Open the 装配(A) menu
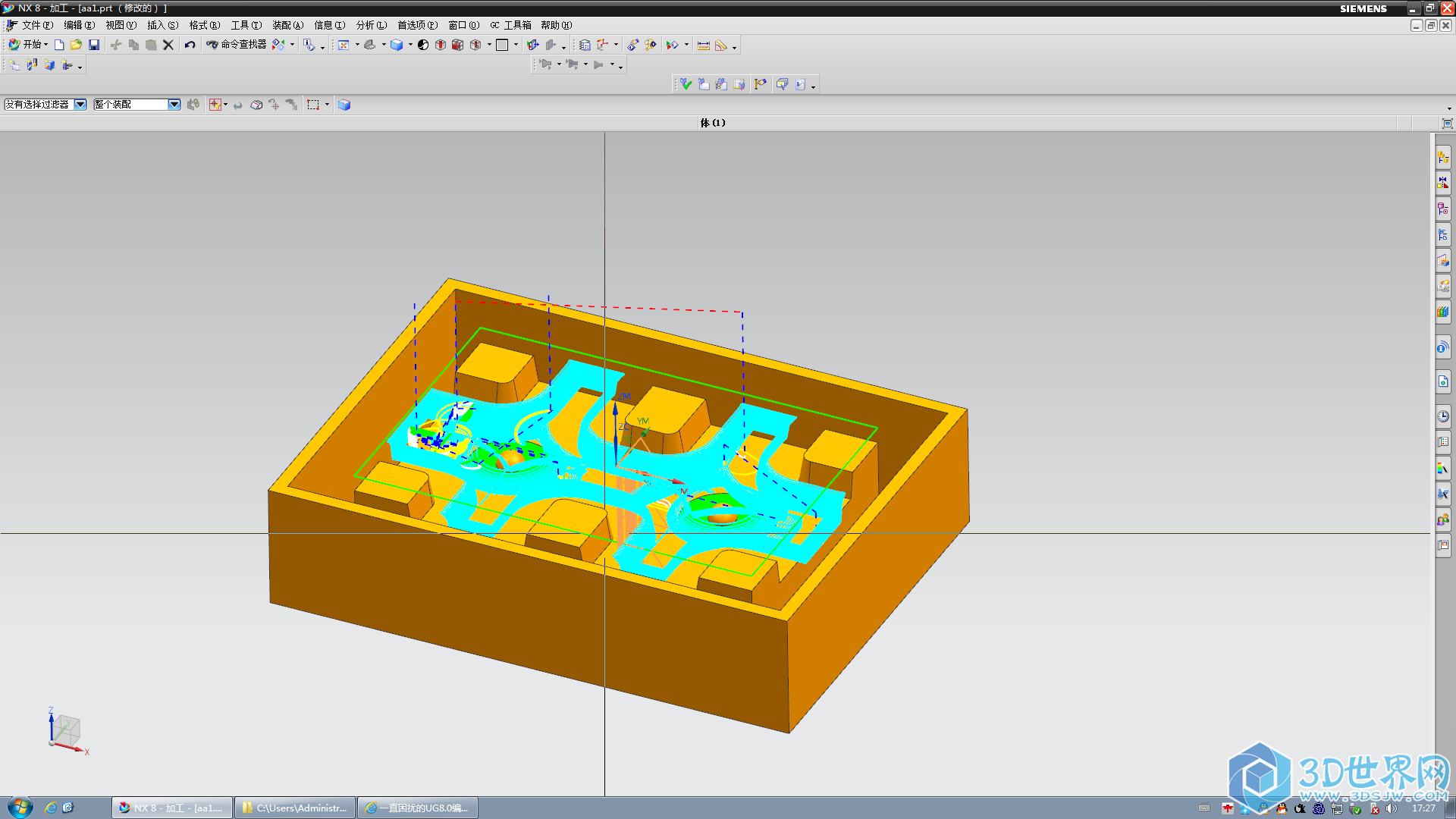The height and width of the screenshot is (819, 1456). pos(287,25)
